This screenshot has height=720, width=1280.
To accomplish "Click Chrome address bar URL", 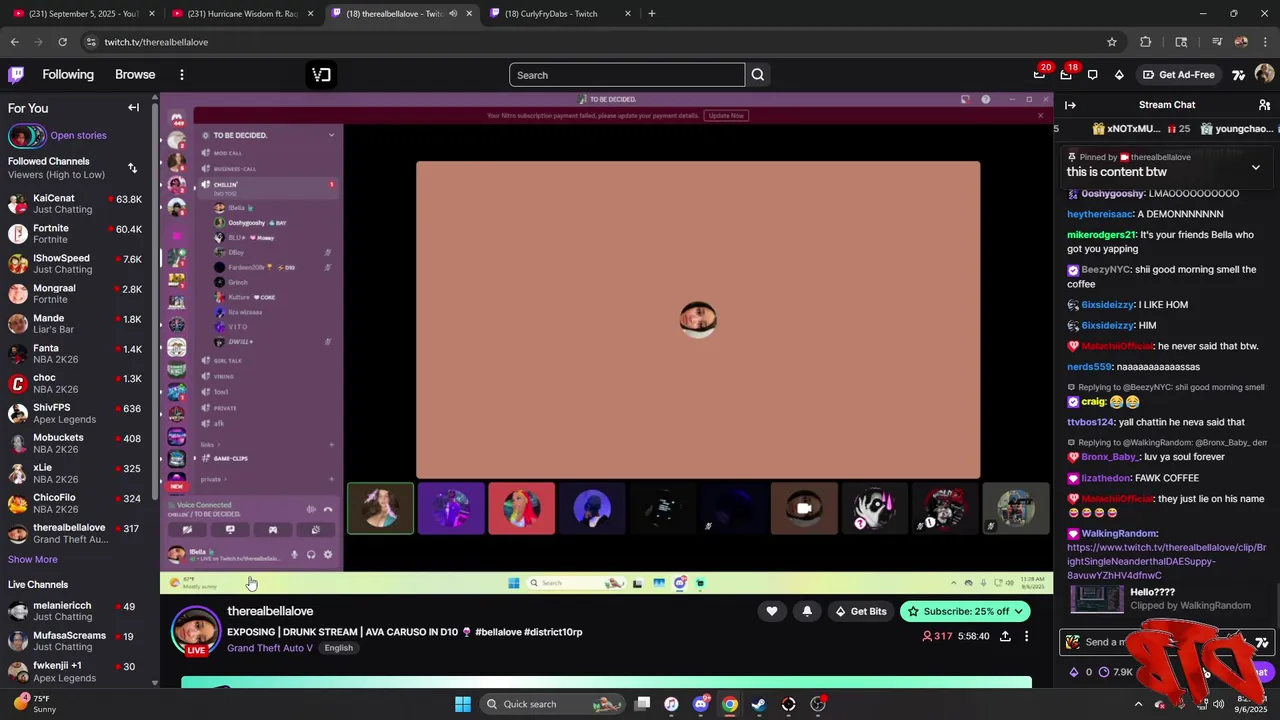I will pos(156,42).
